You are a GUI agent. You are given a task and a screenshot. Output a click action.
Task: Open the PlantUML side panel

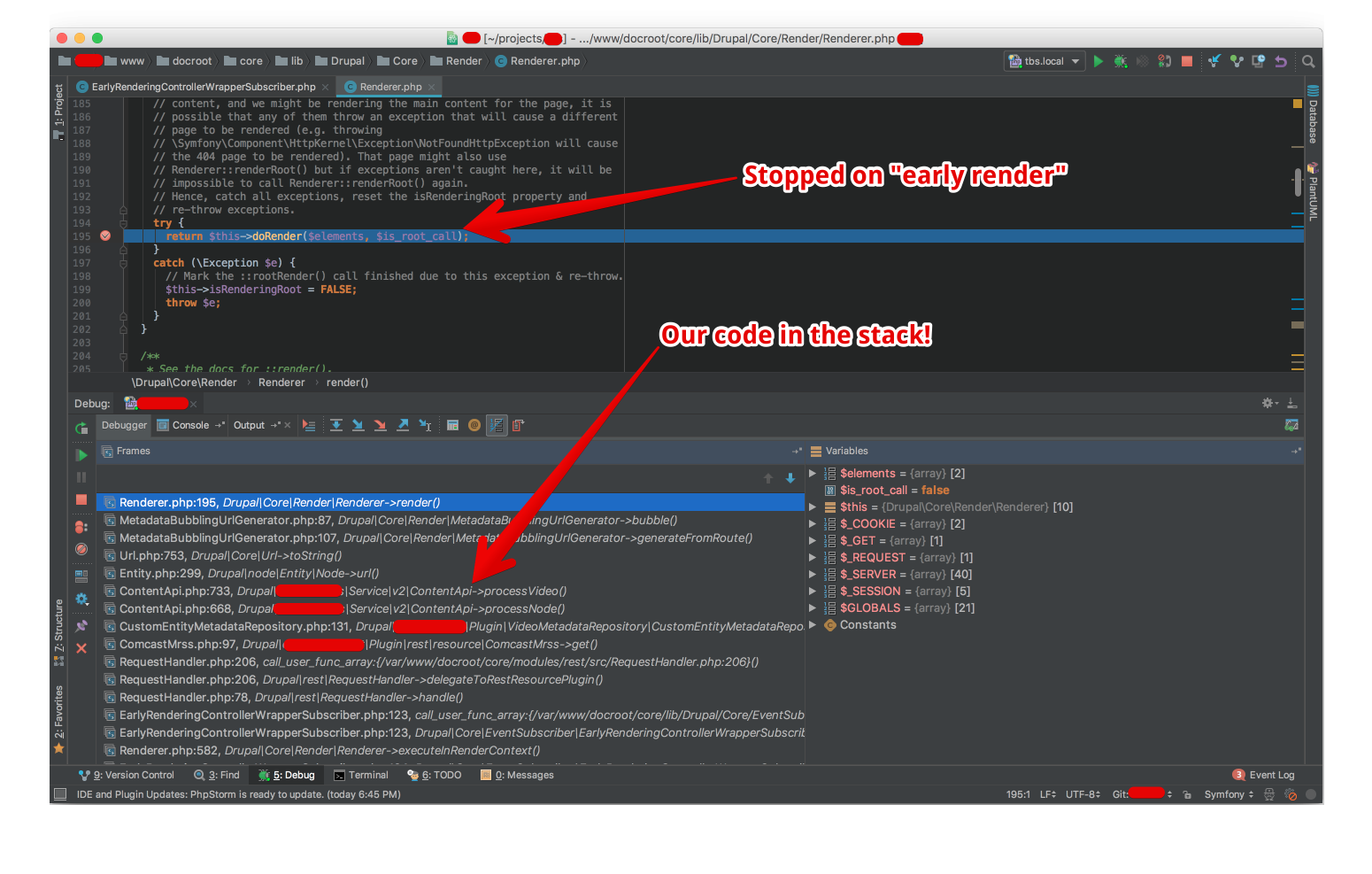point(1313,190)
